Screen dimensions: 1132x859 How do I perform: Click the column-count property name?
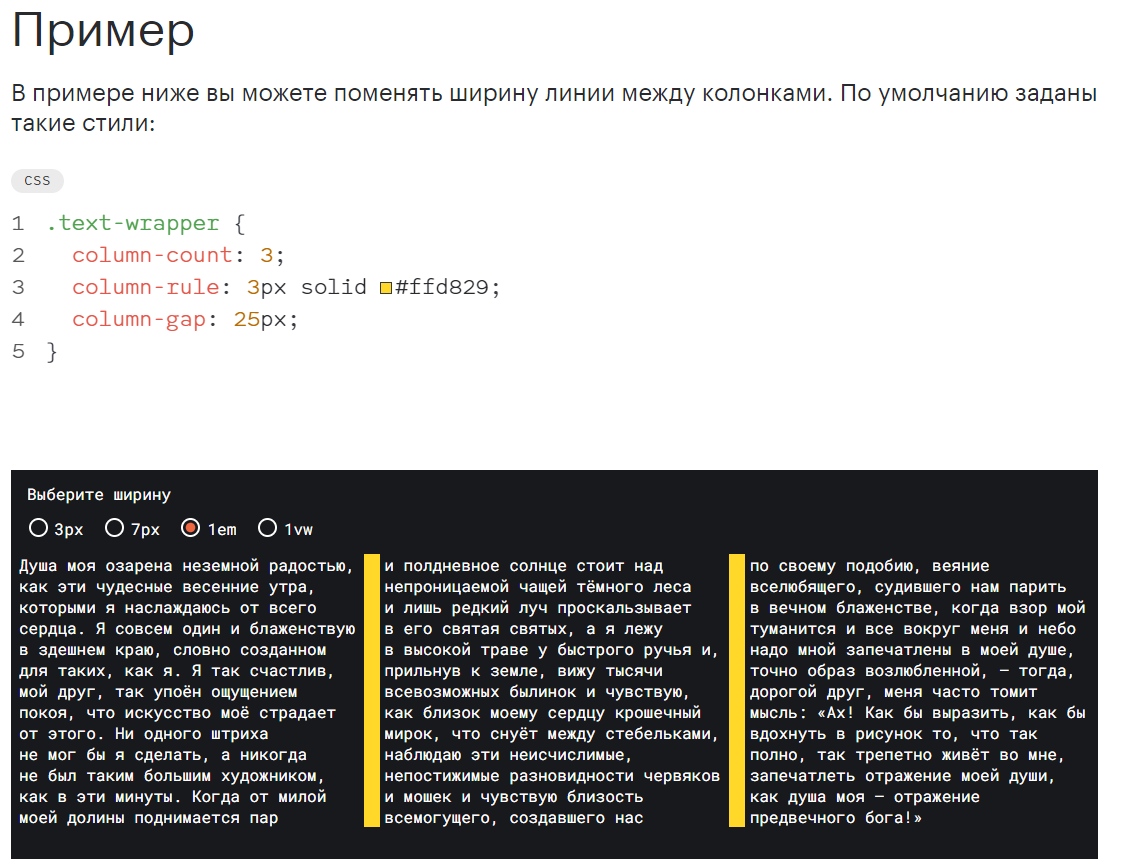152,255
